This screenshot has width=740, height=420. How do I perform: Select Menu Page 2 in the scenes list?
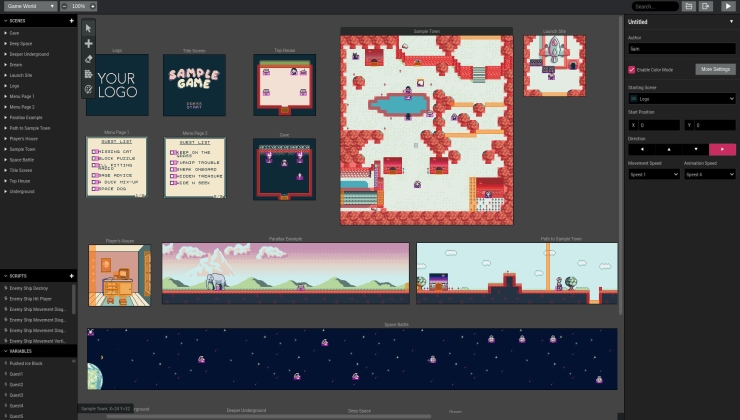click(38, 107)
